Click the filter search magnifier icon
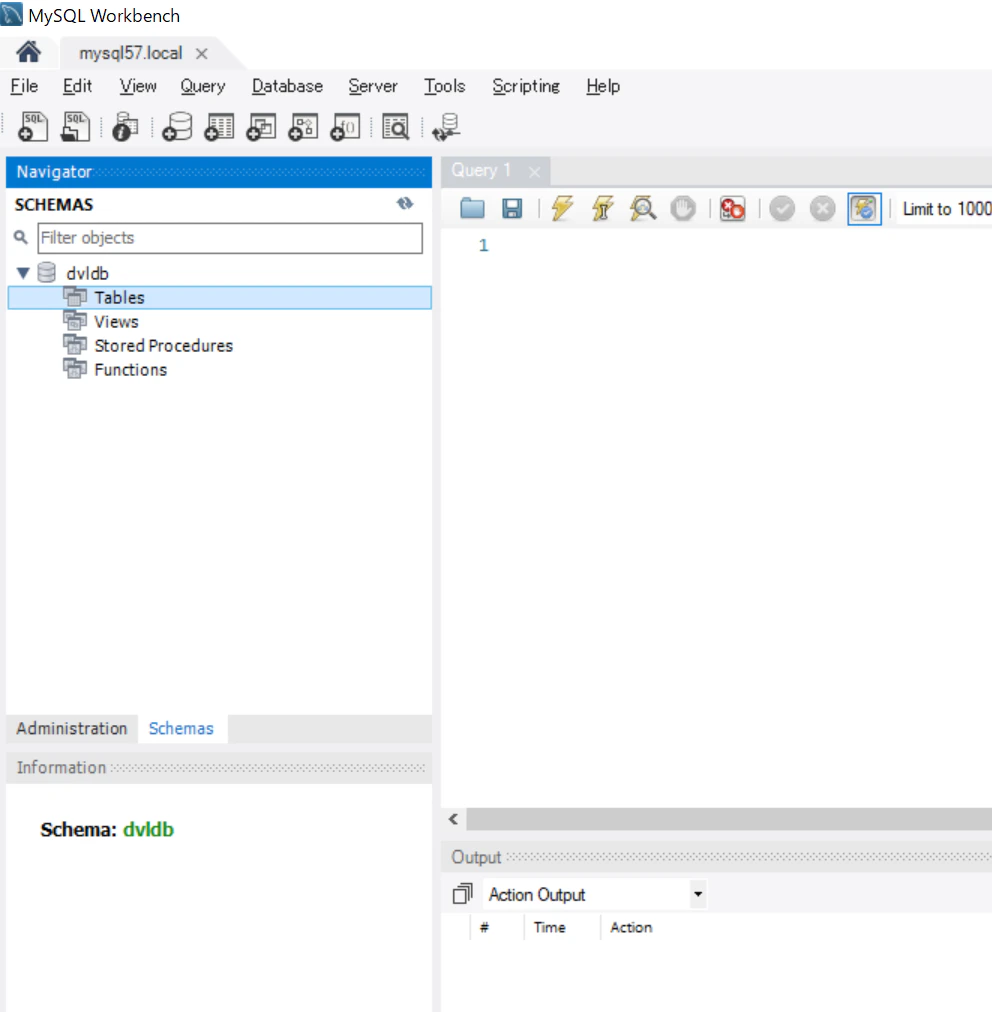 pyautogui.click(x=21, y=238)
